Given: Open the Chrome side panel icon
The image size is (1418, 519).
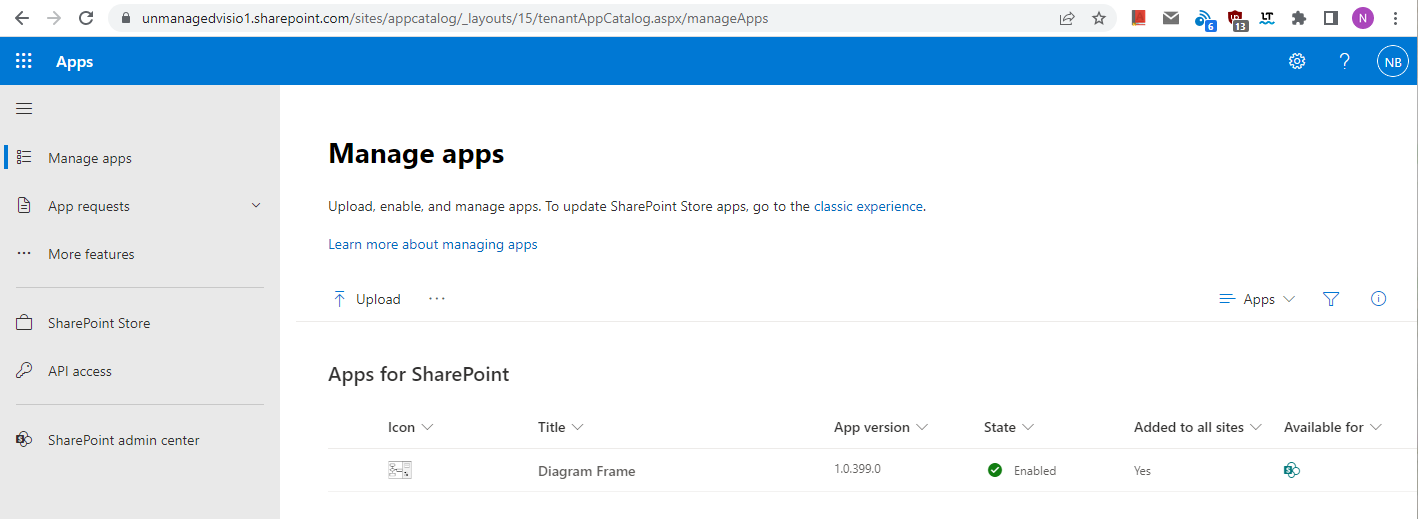Looking at the screenshot, I should [1331, 18].
